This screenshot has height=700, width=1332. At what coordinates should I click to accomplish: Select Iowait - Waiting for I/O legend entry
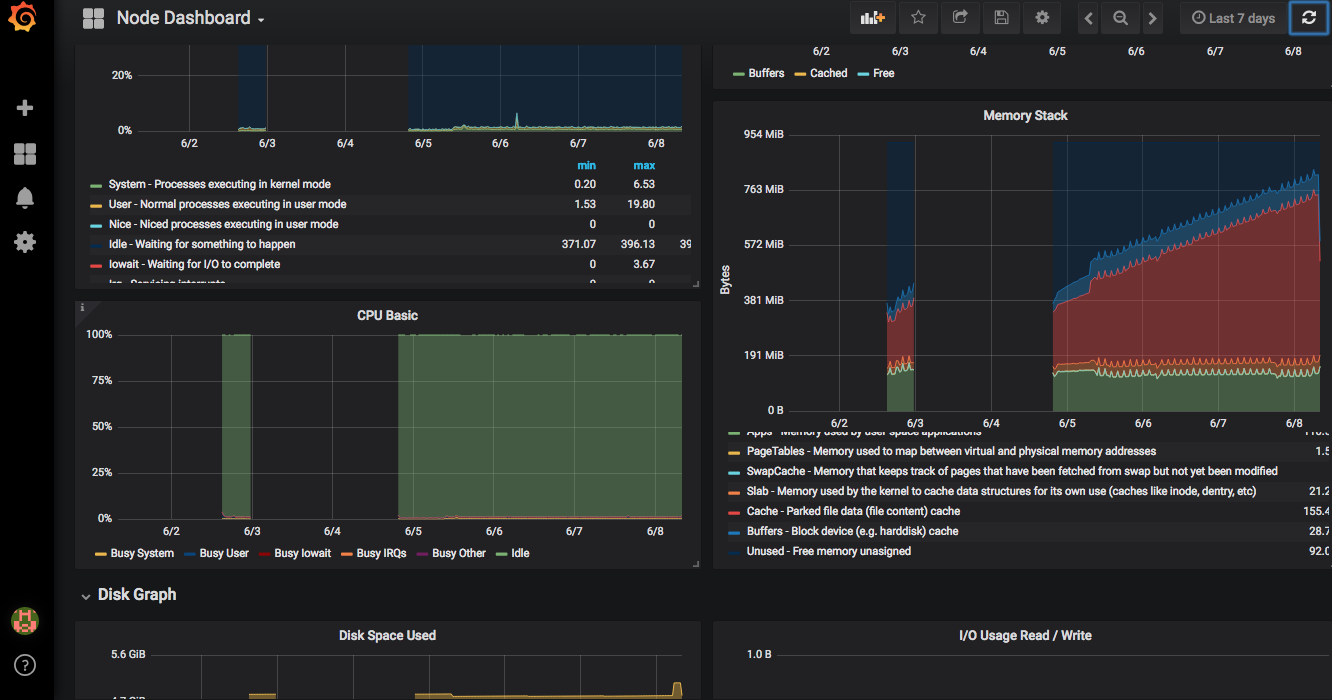coord(194,264)
